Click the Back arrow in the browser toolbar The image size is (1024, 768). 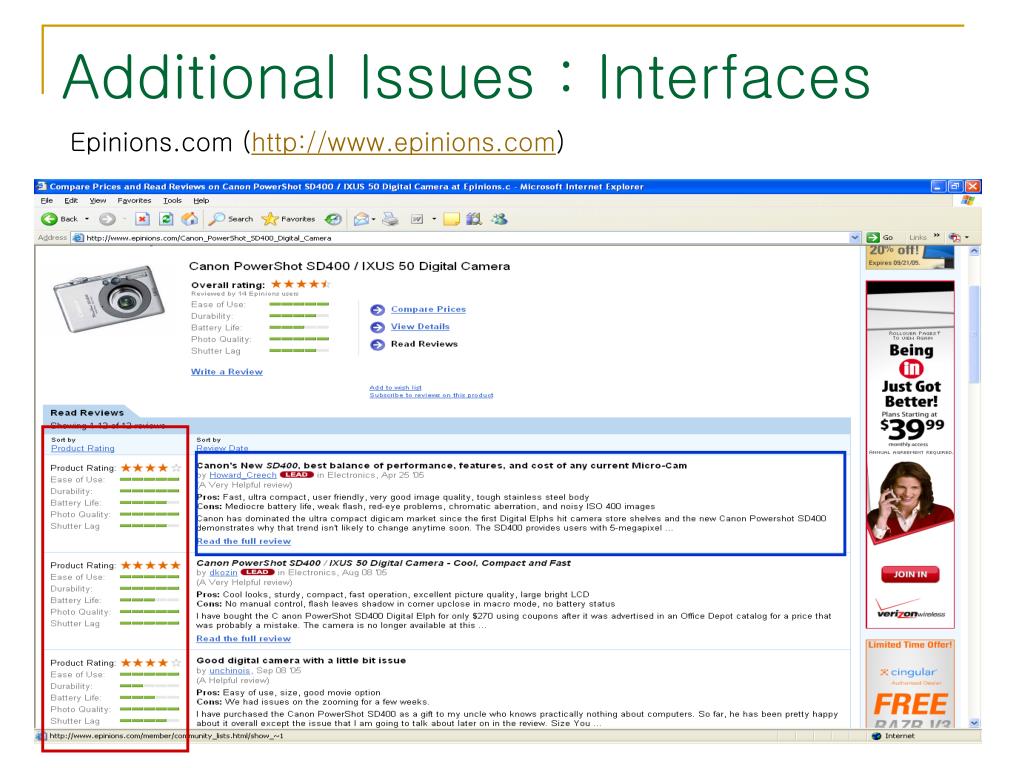[50, 219]
